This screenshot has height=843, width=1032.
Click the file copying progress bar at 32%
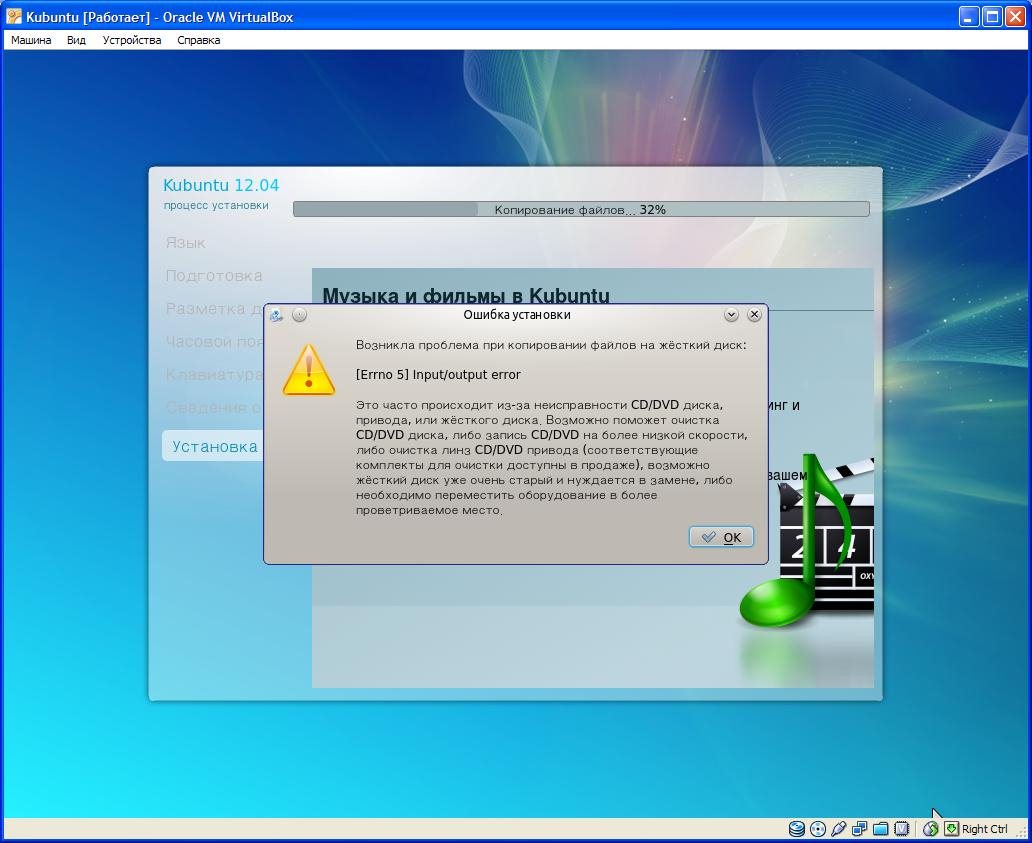pos(580,210)
